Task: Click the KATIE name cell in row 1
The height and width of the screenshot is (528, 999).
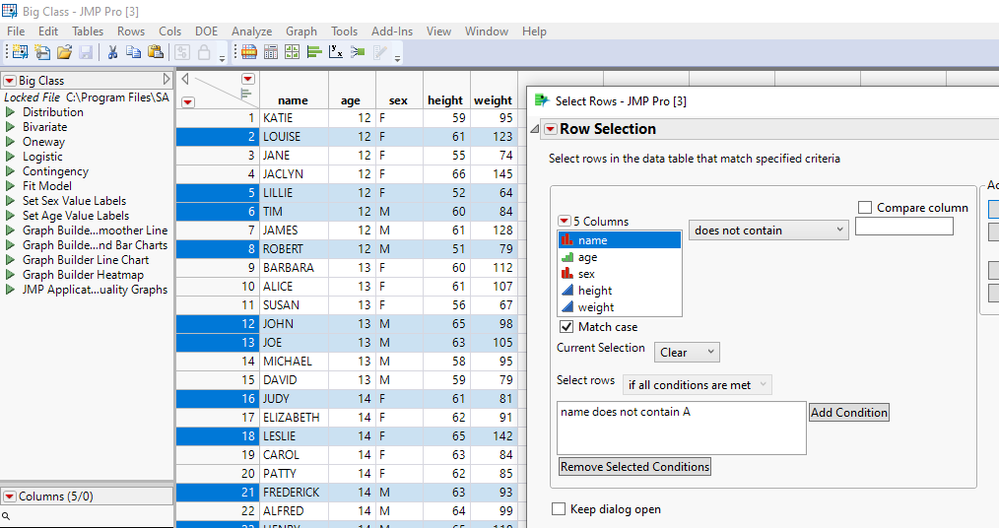Action: coord(294,118)
